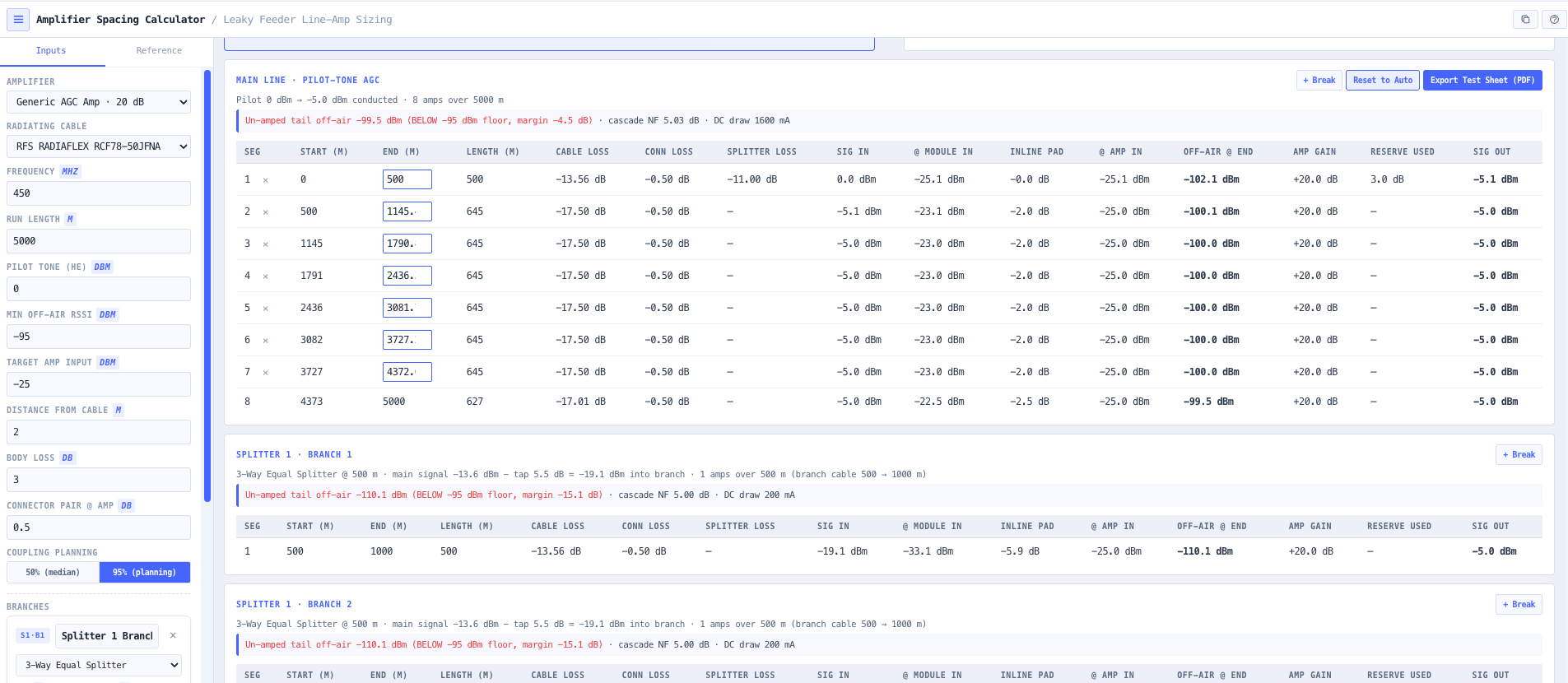Click the -102.1 dBm off-air value
Viewport: 1568px width, 683px height.
click(x=1211, y=179)
